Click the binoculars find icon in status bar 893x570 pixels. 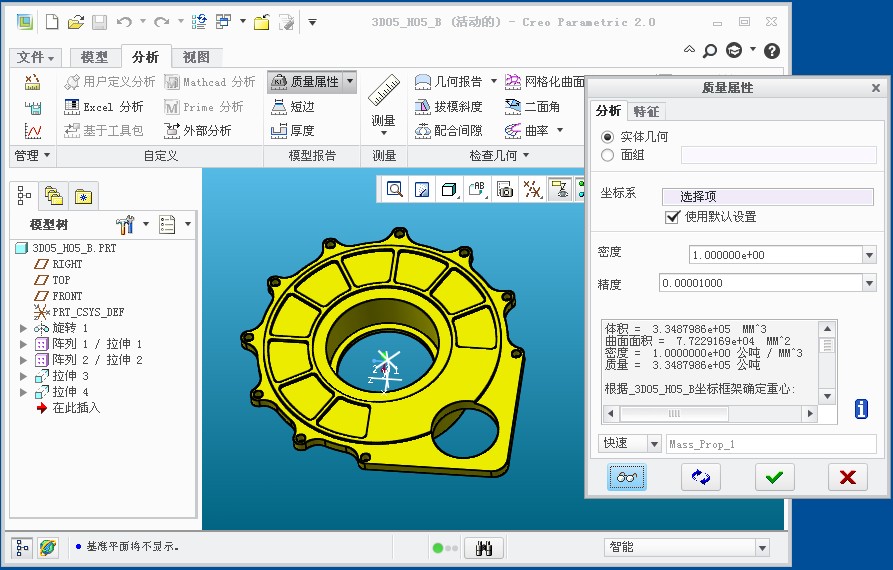(x=485, y=548)
